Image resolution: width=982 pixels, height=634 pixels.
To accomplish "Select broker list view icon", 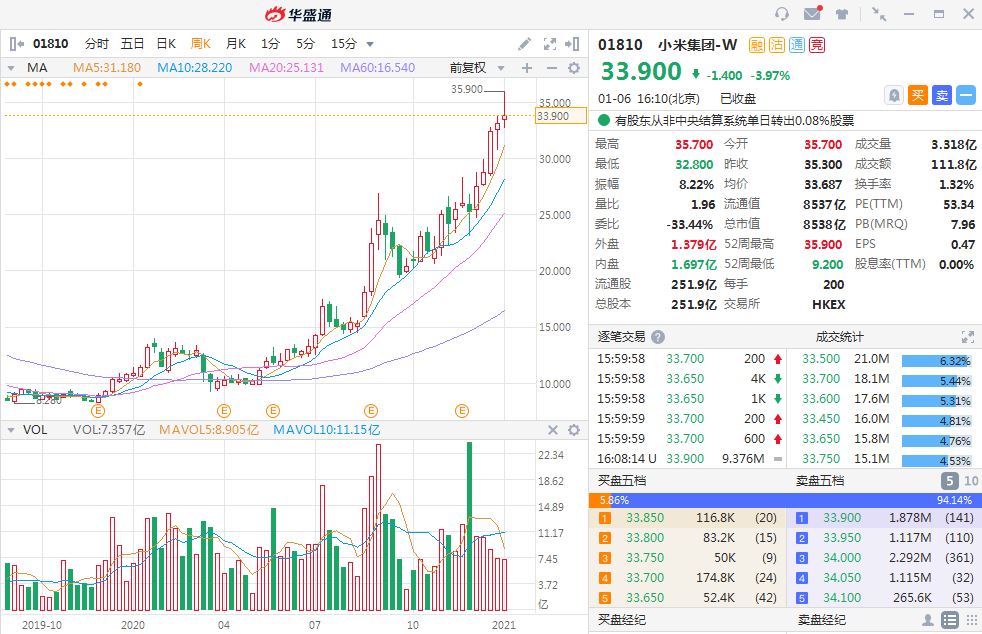I will pyautogui.click(x=950, y=620).
